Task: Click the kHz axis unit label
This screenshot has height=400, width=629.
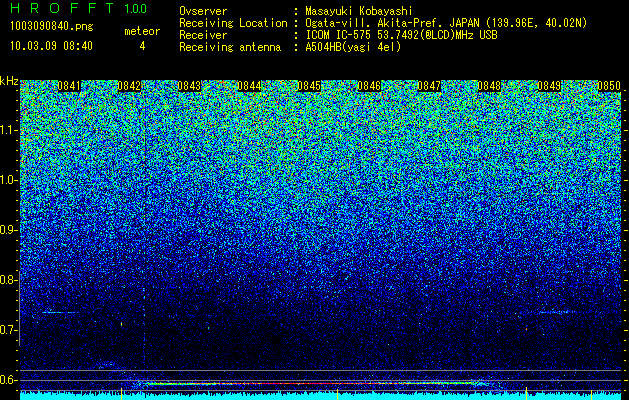Action: [9, 81]
